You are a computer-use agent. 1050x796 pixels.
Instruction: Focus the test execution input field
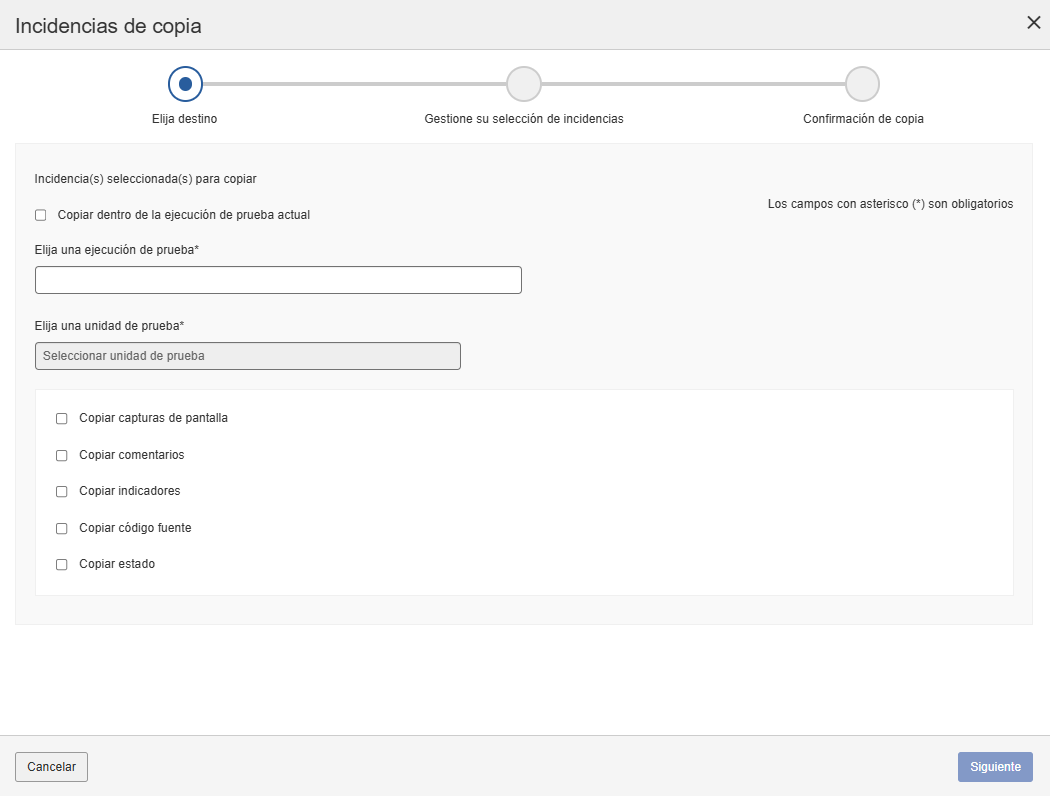[x=278, y=280]
